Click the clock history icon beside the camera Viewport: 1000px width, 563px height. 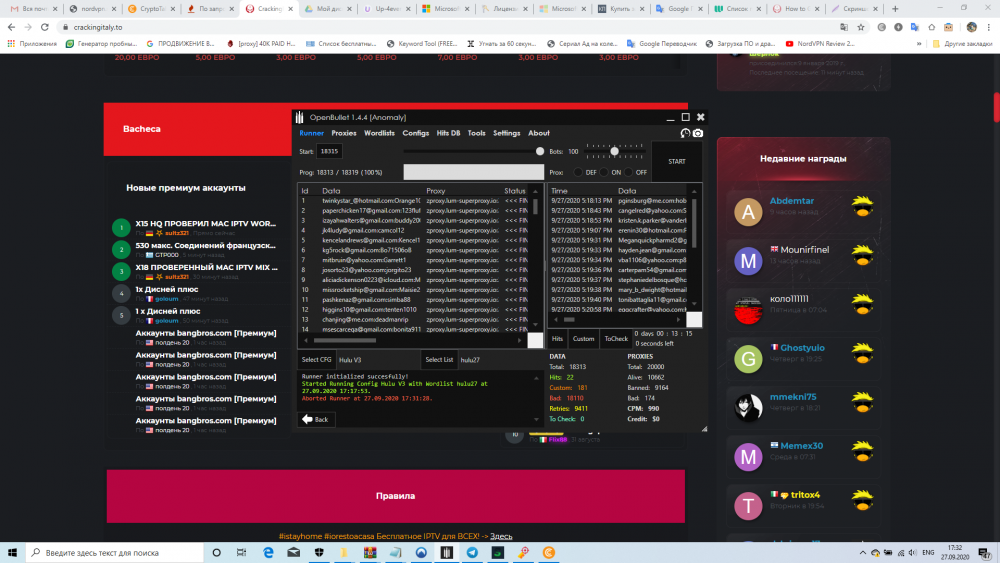tap(685, 133)
